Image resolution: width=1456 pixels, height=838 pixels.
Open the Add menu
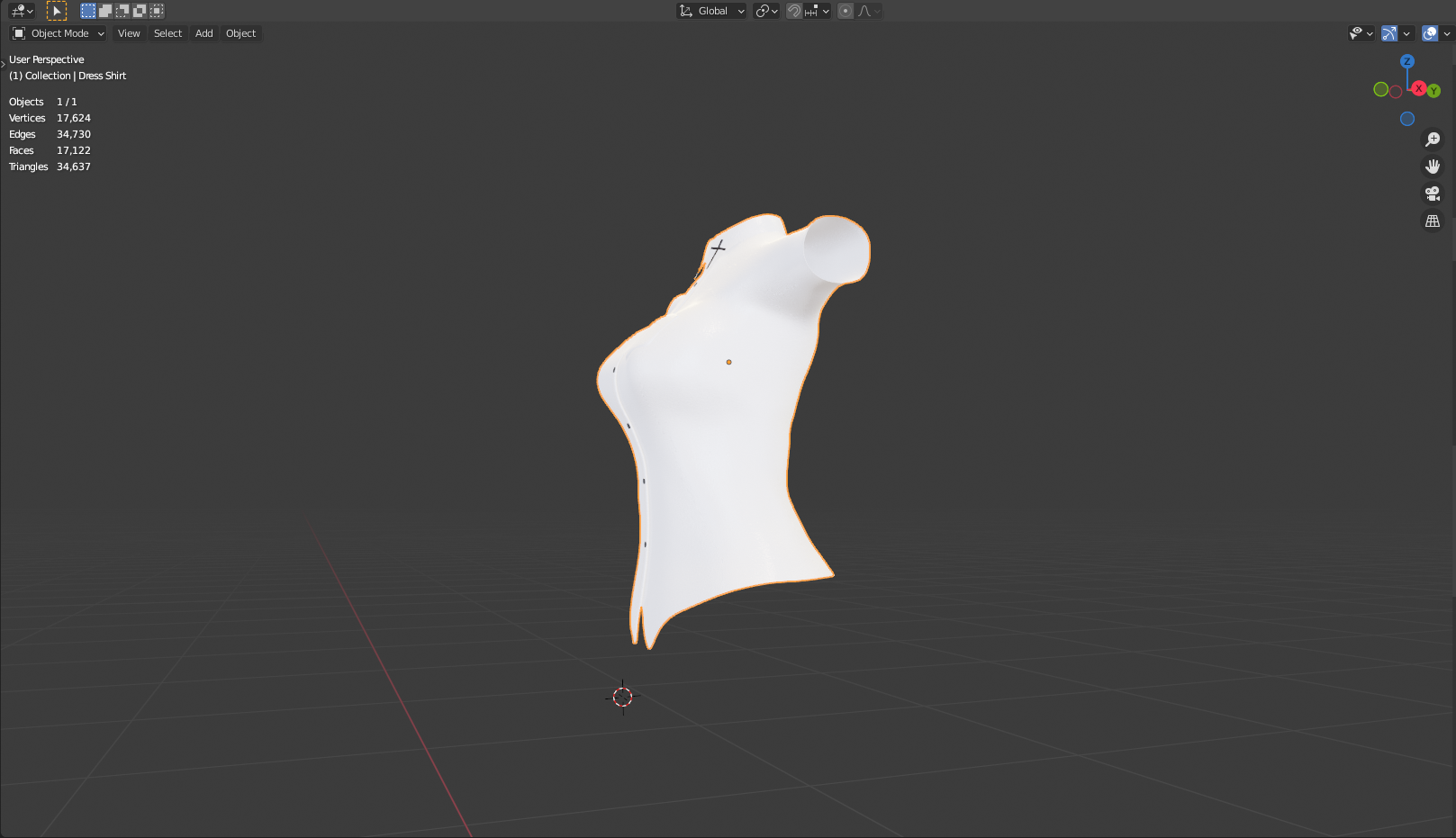pos(204,33)
